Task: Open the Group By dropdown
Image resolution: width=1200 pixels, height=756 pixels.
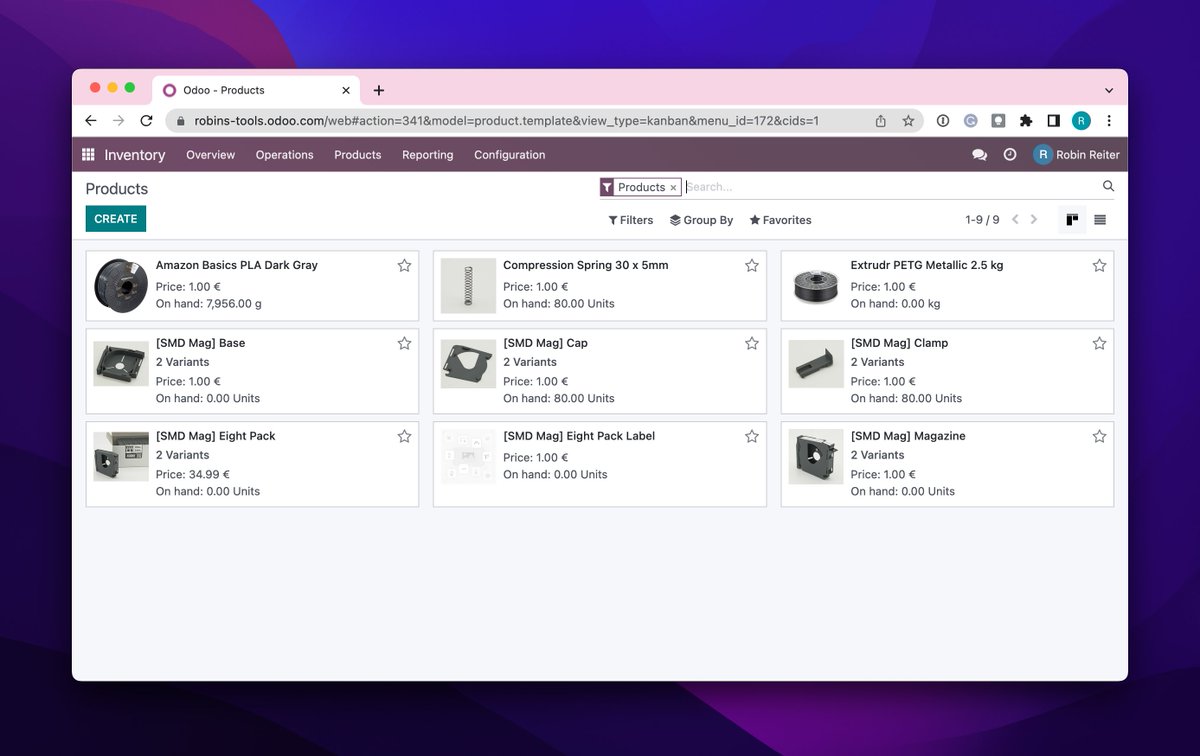Action: 701,220
